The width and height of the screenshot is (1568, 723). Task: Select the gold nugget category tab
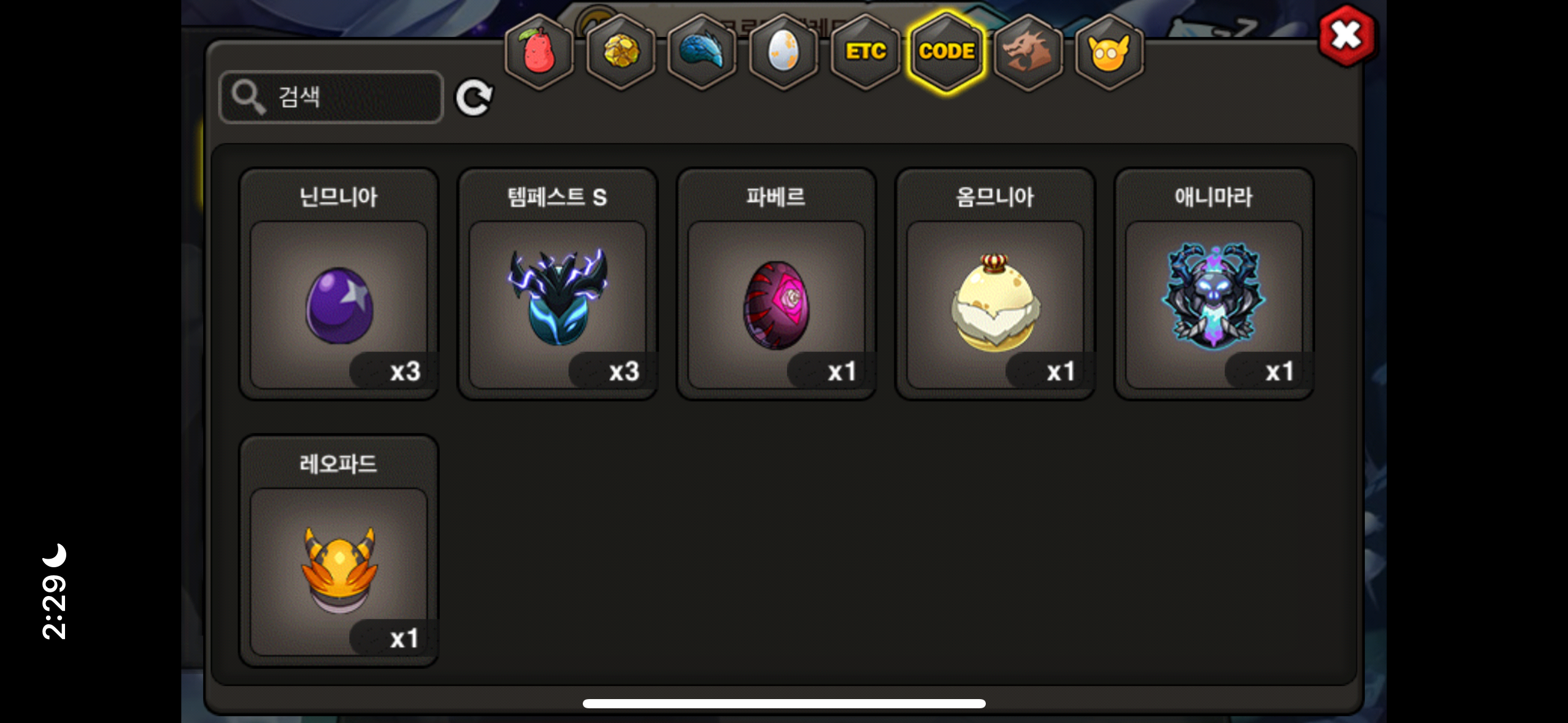tap(620, 52)
